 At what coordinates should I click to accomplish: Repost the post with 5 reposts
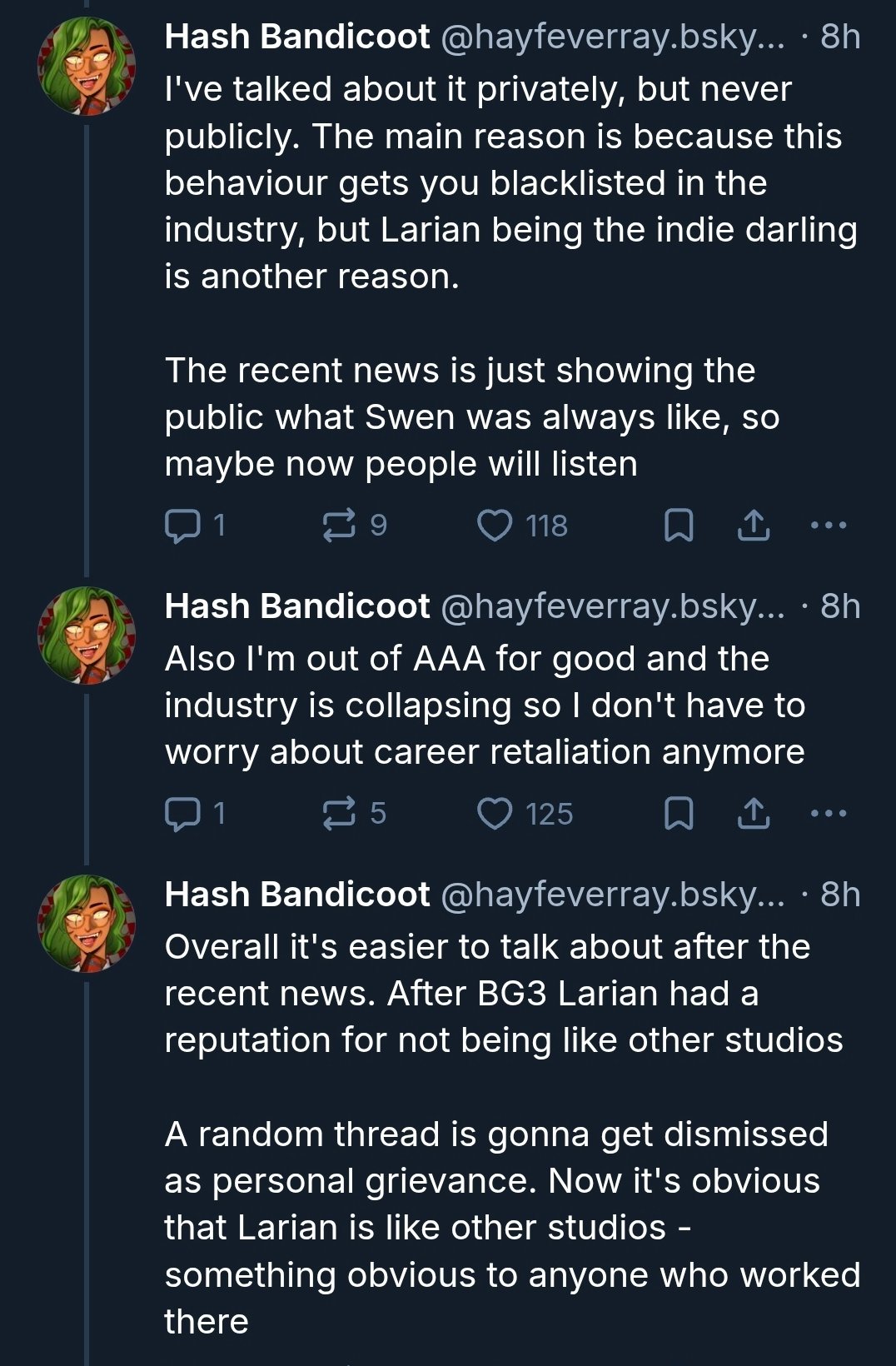click(339, 814)
